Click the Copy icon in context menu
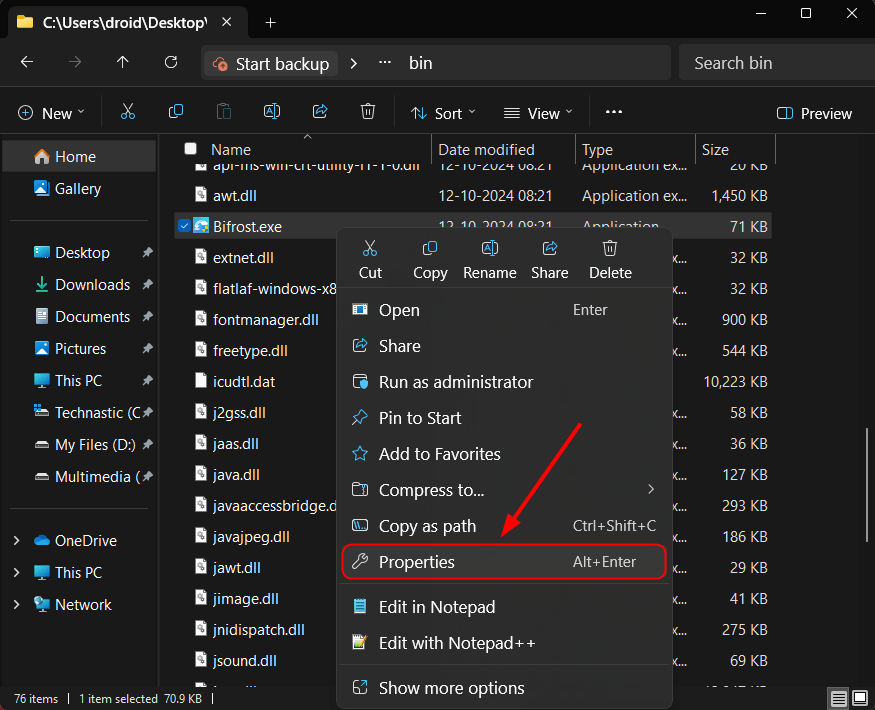The height and width of the screenshot is (710, 875). click(430, 249)
